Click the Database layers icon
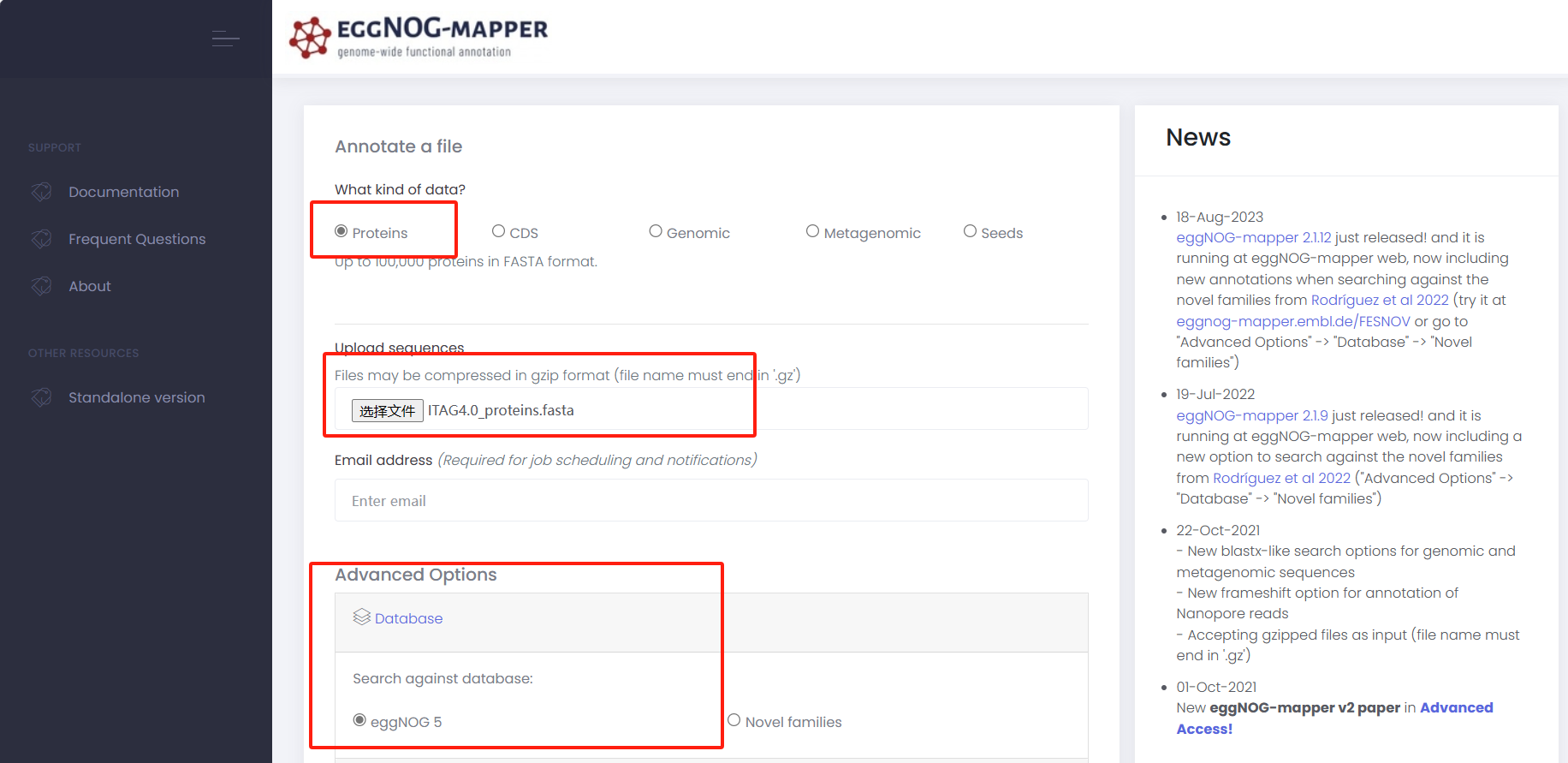The image size is (1568, 763). (362, 617)
